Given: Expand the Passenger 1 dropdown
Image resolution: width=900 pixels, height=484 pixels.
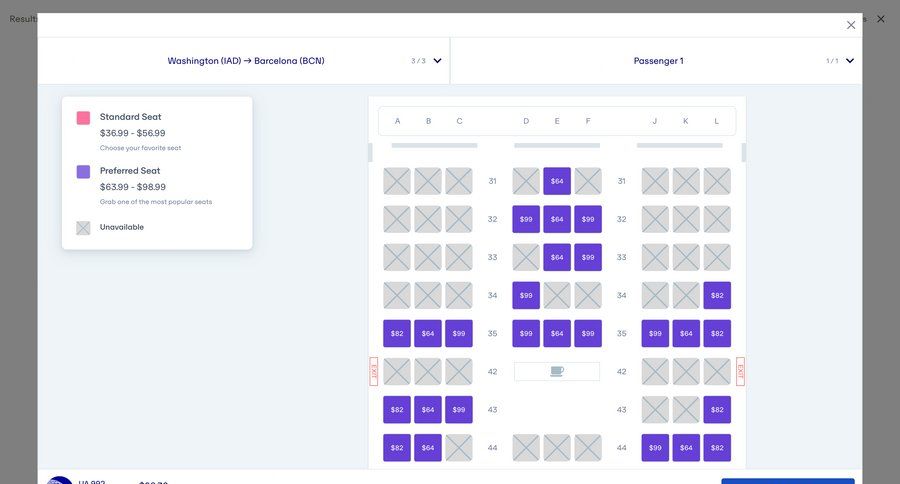Looking at the screenshot, I should coord(849,61).
